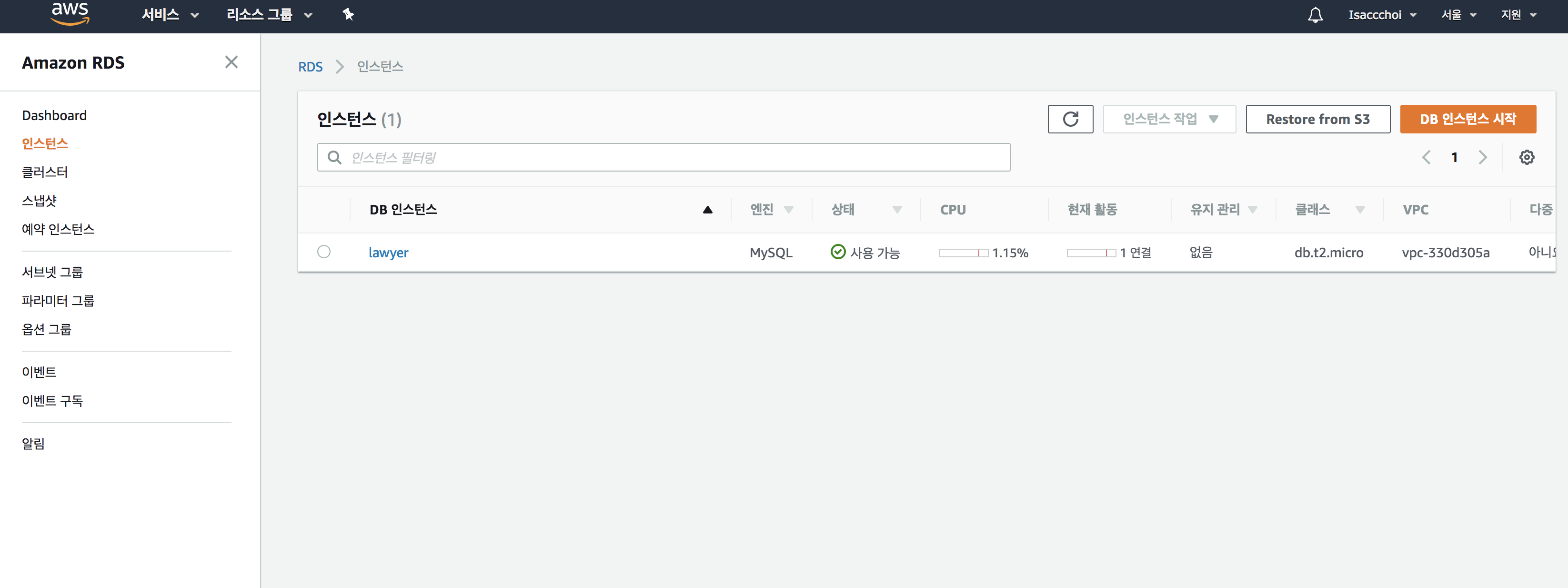Image resolution: width=1568 pixels, height=588 pixels.
Task: Click the 1.15% CPU value
Action: 1010,253
